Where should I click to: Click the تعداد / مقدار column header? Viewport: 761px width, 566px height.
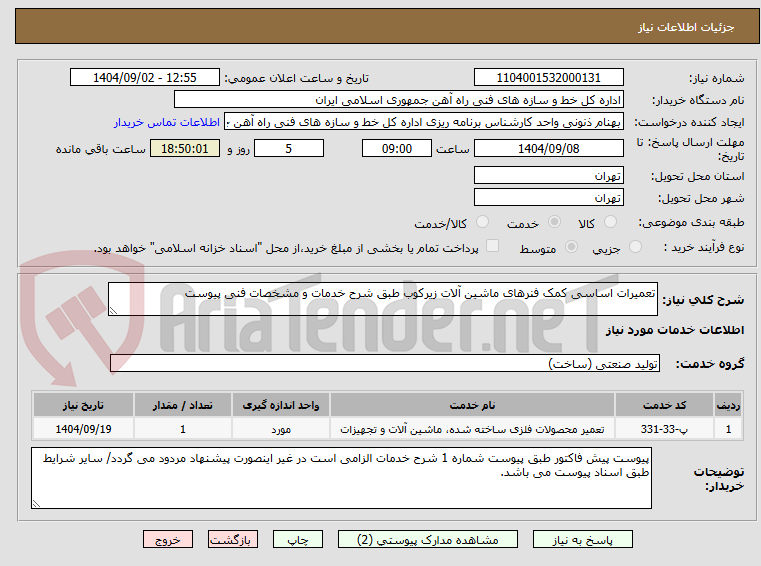point(182,405)
